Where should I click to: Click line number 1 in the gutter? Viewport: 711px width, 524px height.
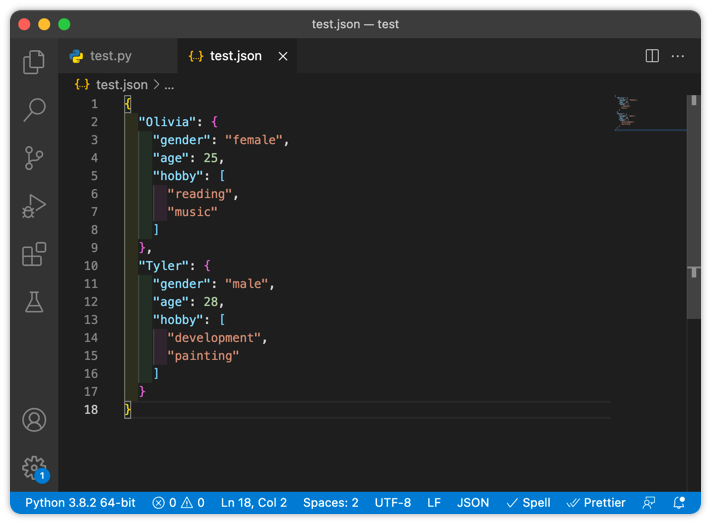tap(94, 104)
